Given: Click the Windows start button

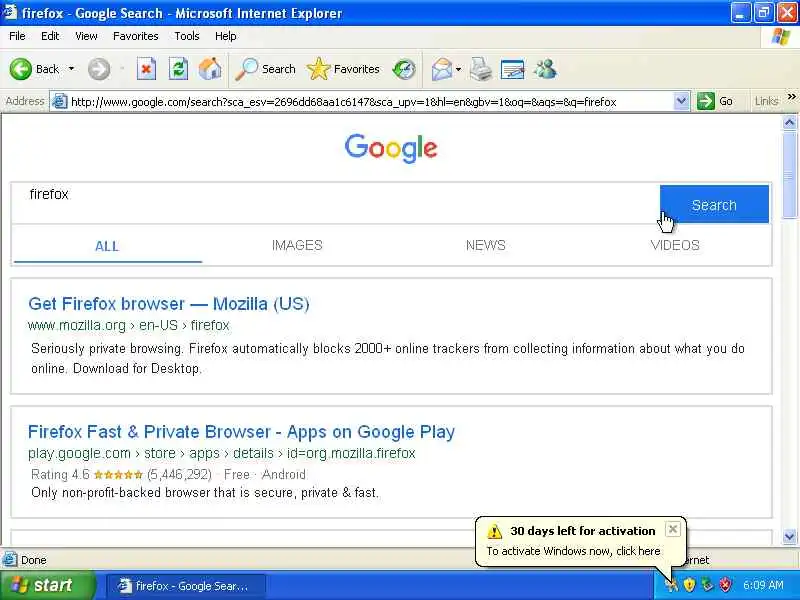Looking at the screenshot, I should 47,585.
